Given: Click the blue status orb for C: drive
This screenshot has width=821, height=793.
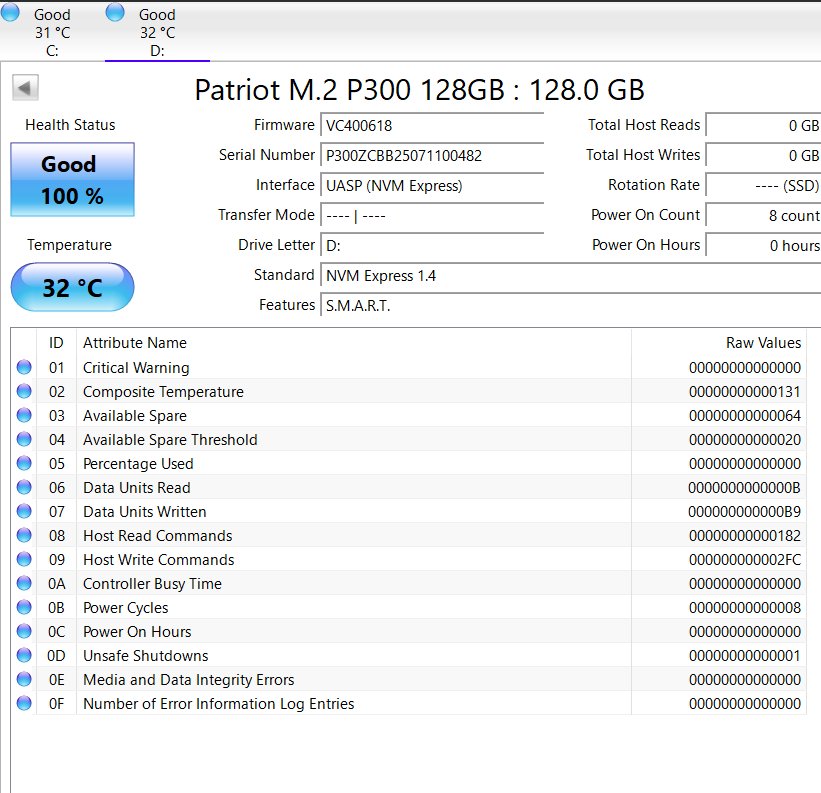Looking at the screenshot, I should click(x=11, y=13).
